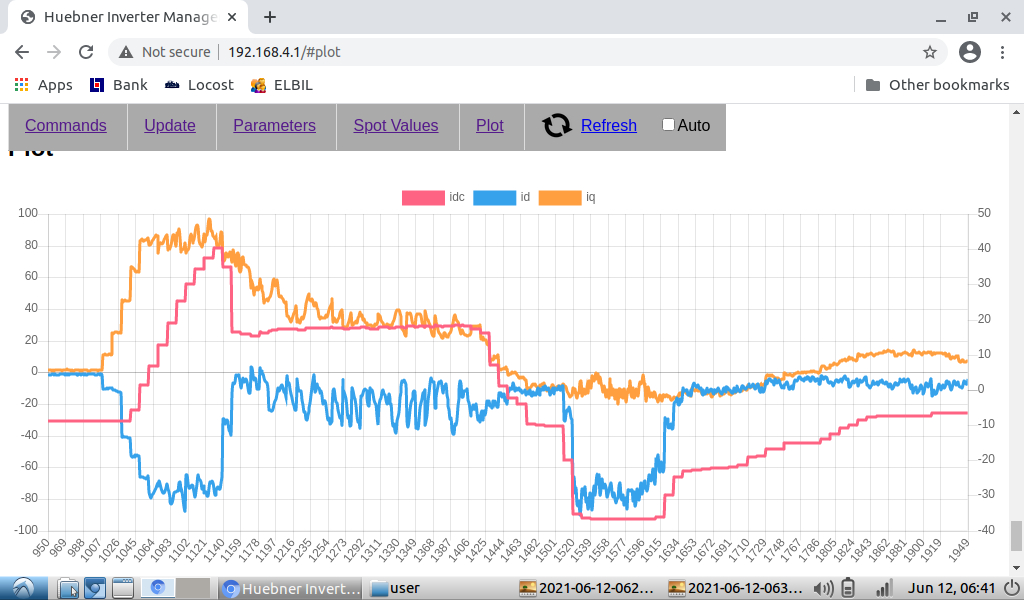Go back to the previous page
The width and height of the screenshot is (1024, 600).
(22, 52)
